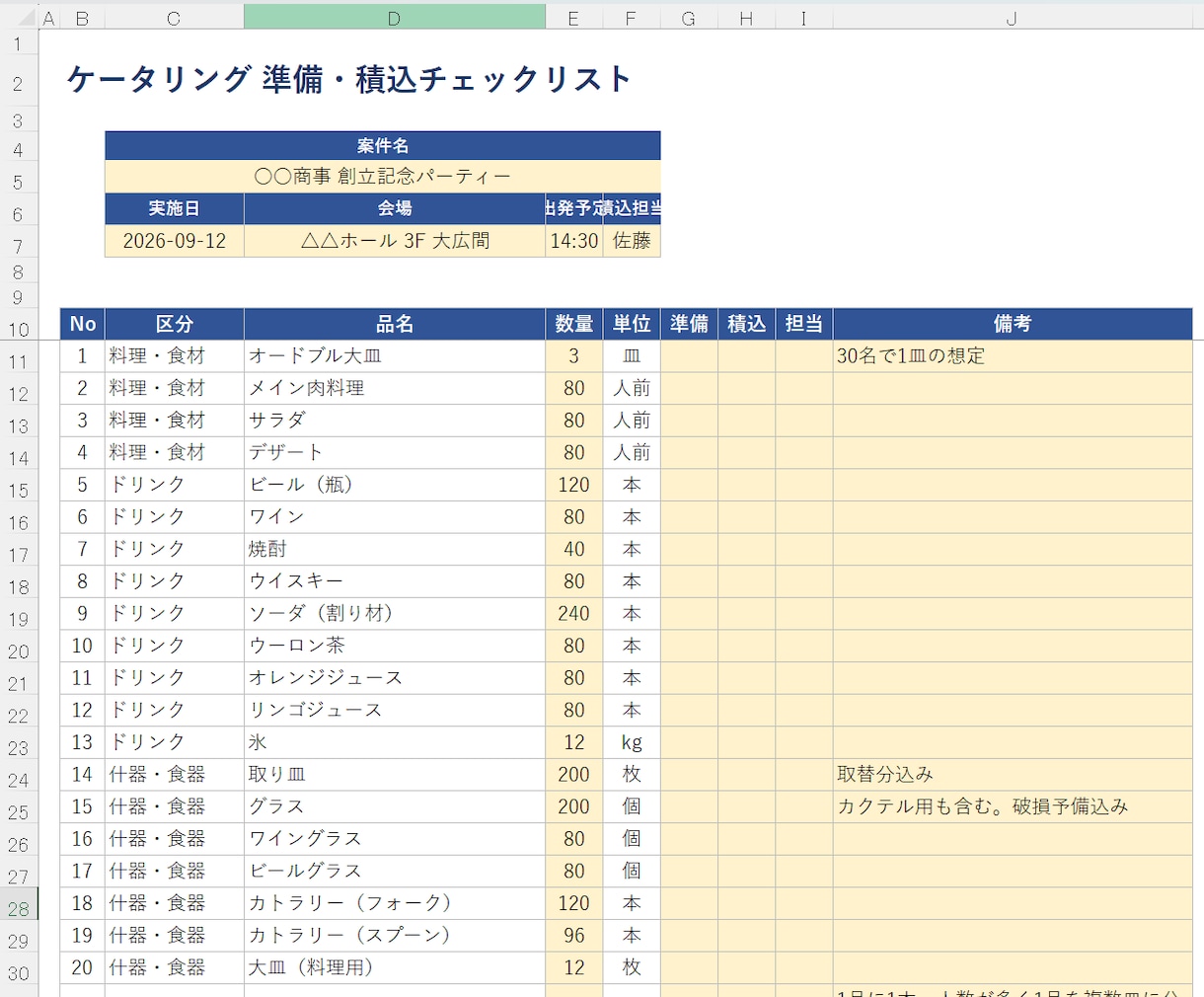Click the 備考 table header
This screenshot has height=997, width=1204.
1014,324
